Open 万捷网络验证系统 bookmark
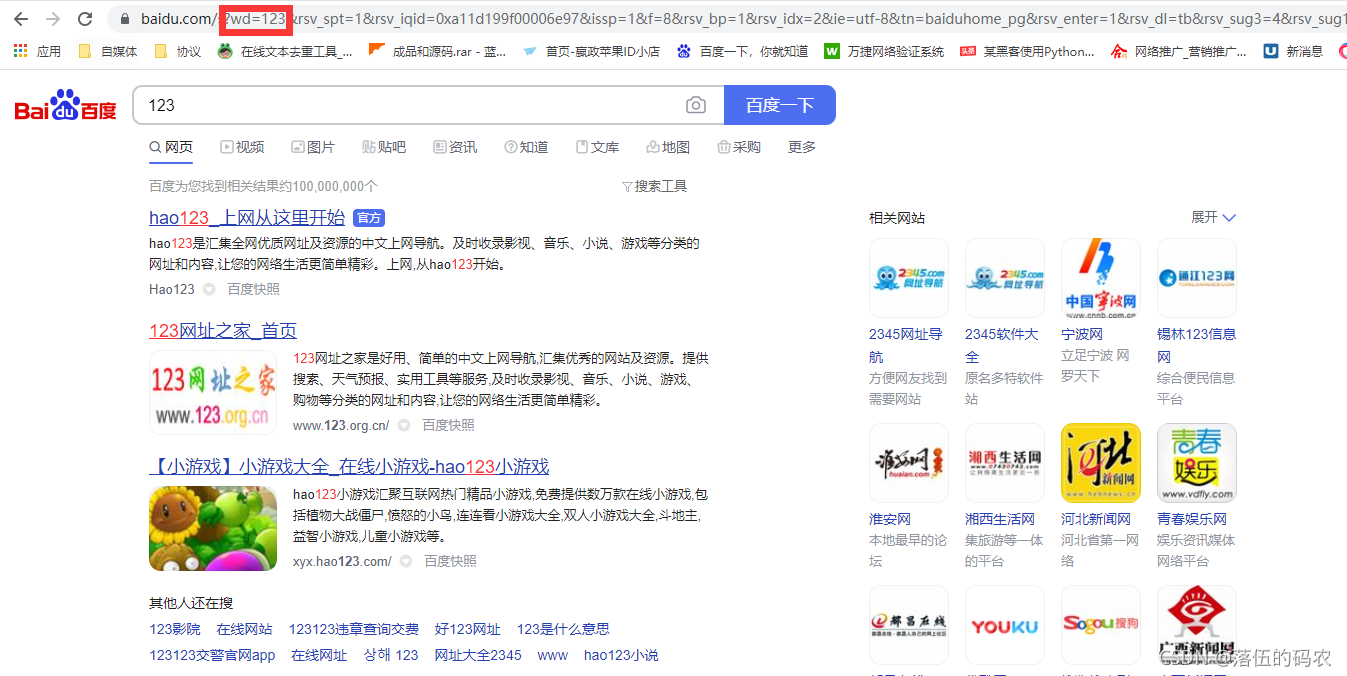Screen dimensions: 1347x676 click(884, 51)
